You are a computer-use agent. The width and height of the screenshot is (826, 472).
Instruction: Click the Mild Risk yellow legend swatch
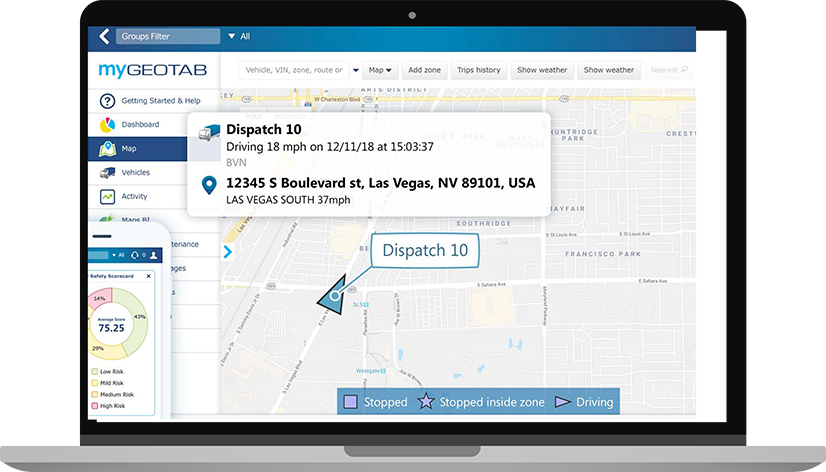[95, 383]
